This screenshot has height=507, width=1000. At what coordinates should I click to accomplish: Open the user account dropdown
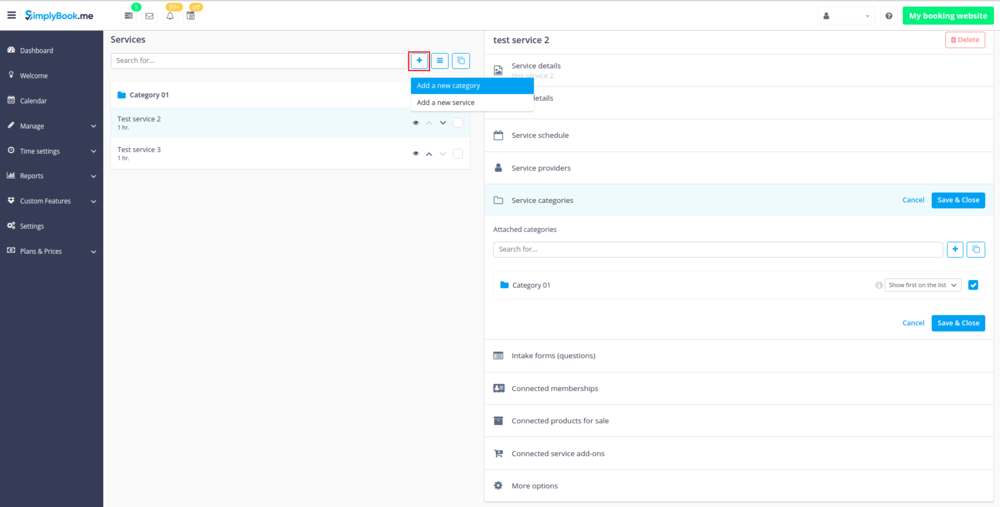click(x=846, y=16)
